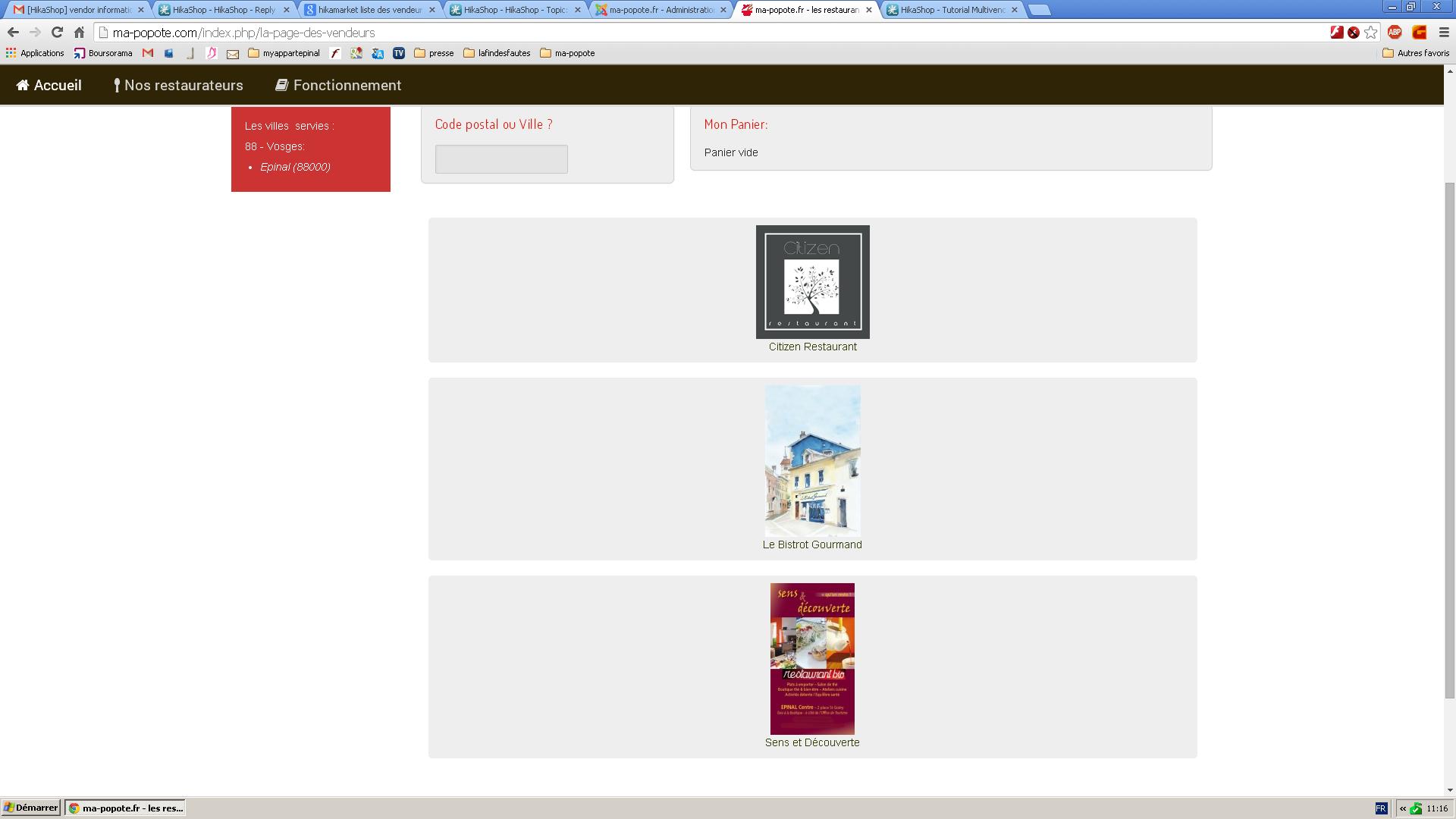This screenshot has height=819, width=1456.
Task: Expand the ma-popote bookmarks folder
Action: tap(567, 53)
